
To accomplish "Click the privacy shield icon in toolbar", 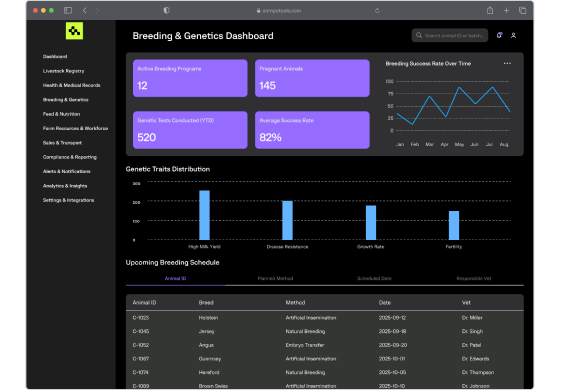I will (x=166, y=10).
